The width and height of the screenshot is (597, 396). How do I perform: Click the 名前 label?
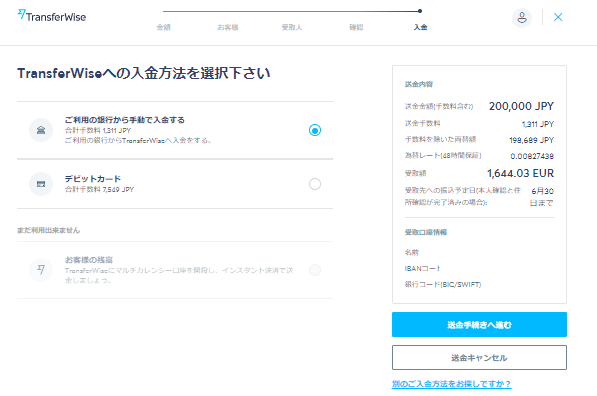[x=412, y=252]
